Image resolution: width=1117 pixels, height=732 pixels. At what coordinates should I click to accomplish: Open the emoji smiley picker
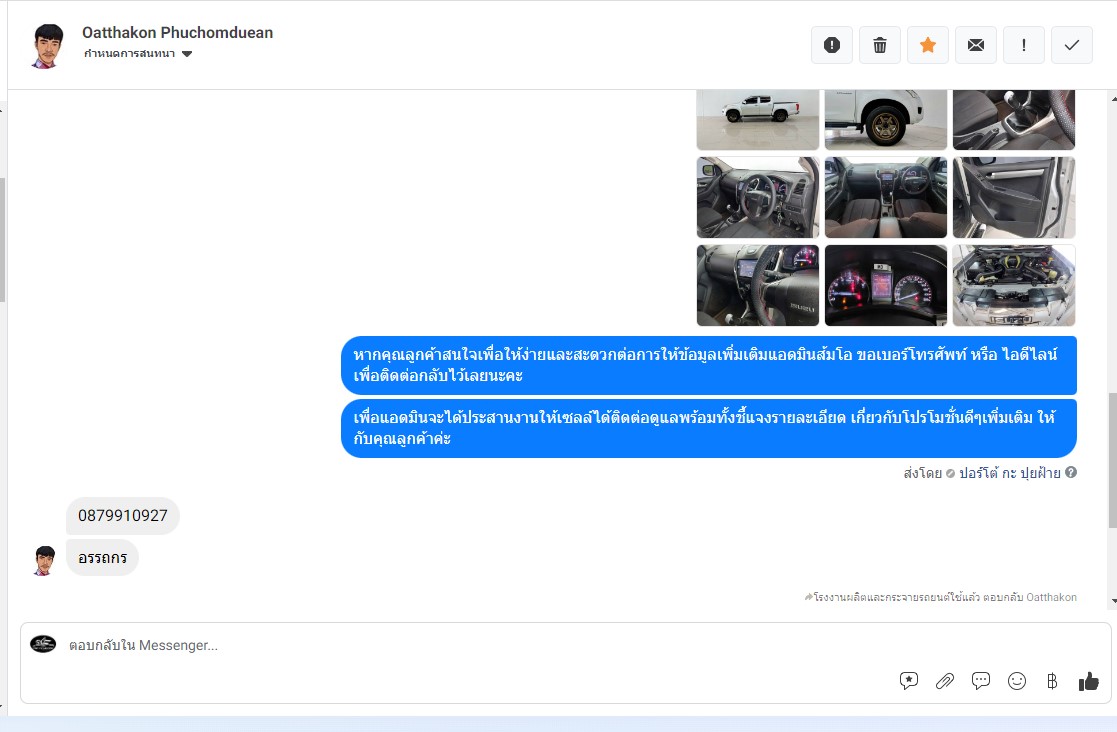(1017, 681)
